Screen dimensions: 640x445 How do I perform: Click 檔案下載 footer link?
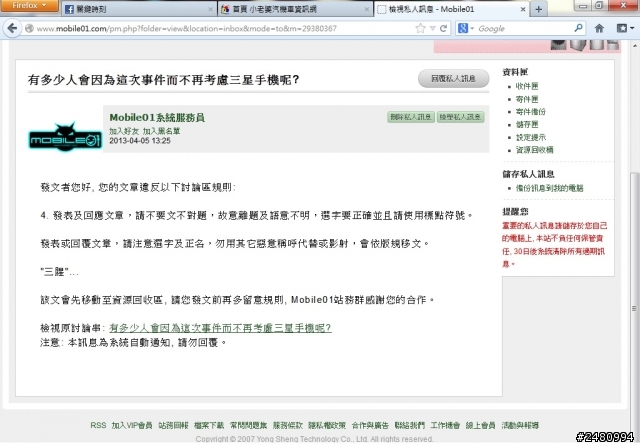[x=209, y=425]
